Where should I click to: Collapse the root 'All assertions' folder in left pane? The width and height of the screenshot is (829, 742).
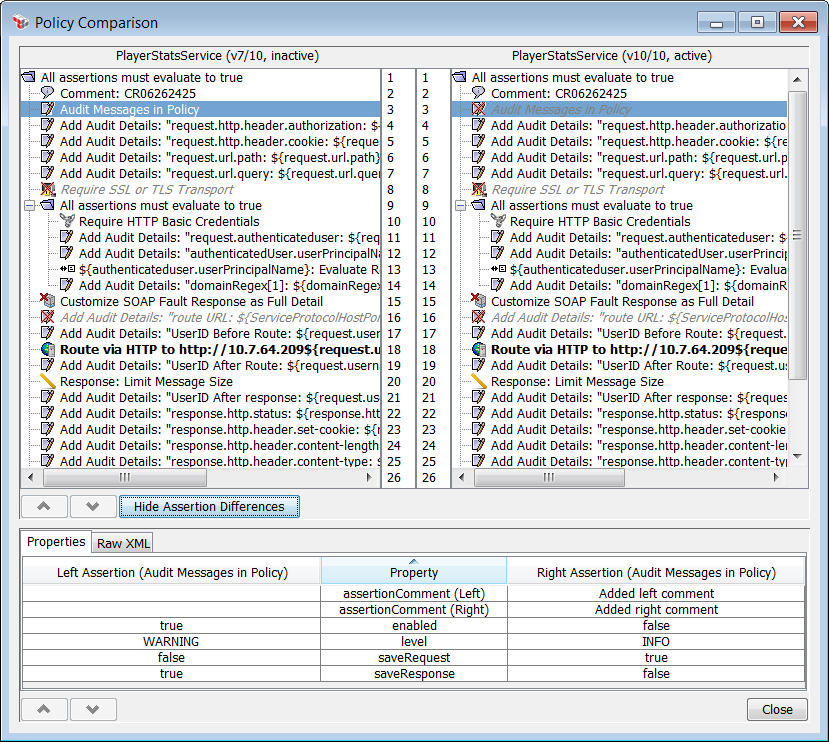point(28,77)
